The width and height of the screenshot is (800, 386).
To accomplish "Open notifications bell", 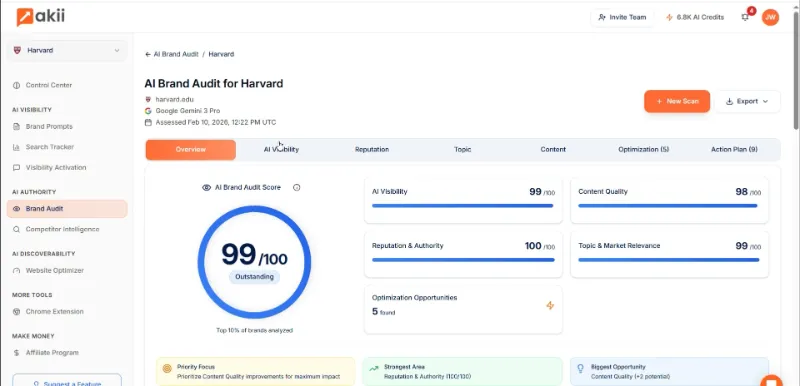I will [x=745, y=17].
